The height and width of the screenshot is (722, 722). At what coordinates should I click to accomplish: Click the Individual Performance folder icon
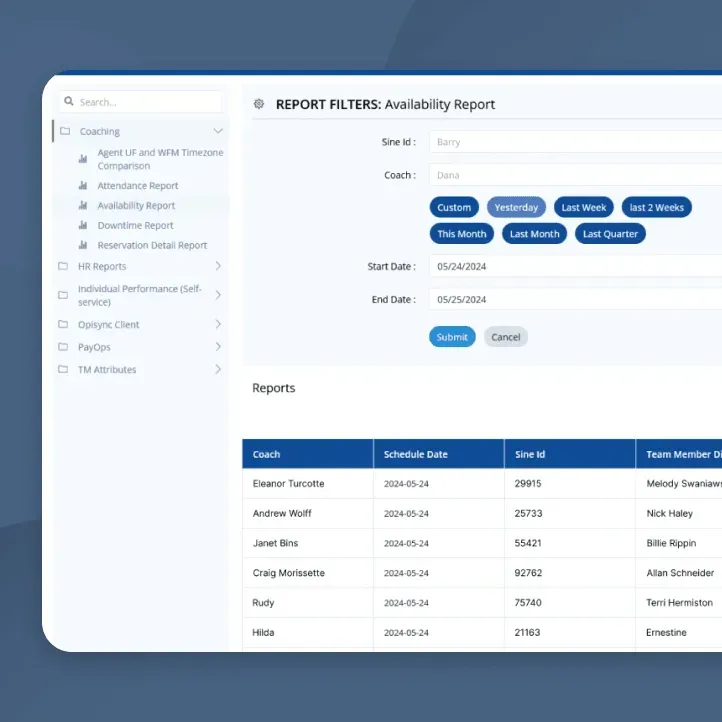63,295
